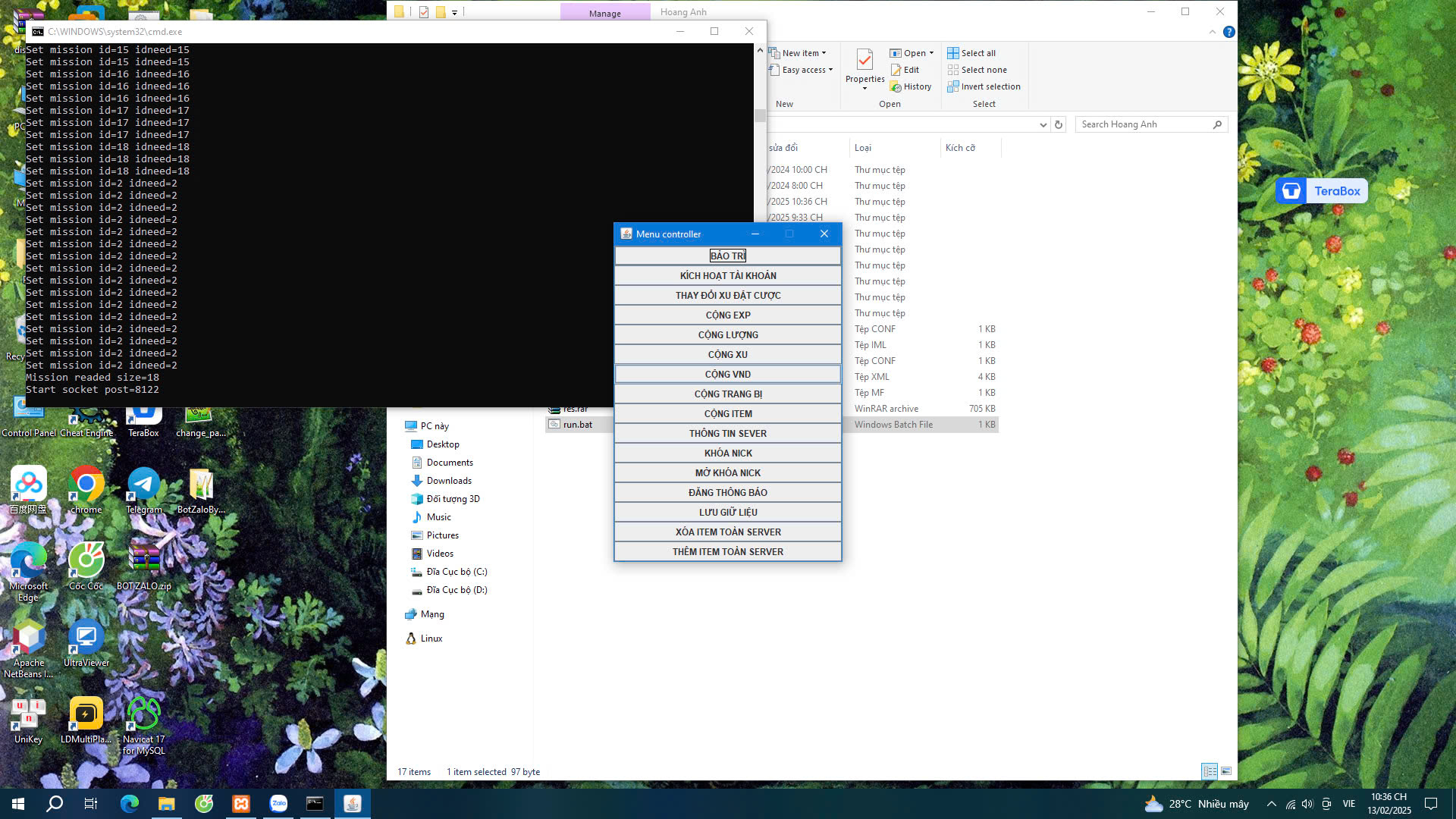Viewport: 1456px width, 819px height.
Task: Click KÍCH HOẠT TÀI KHOẢN button
Action: click(727, 275)
